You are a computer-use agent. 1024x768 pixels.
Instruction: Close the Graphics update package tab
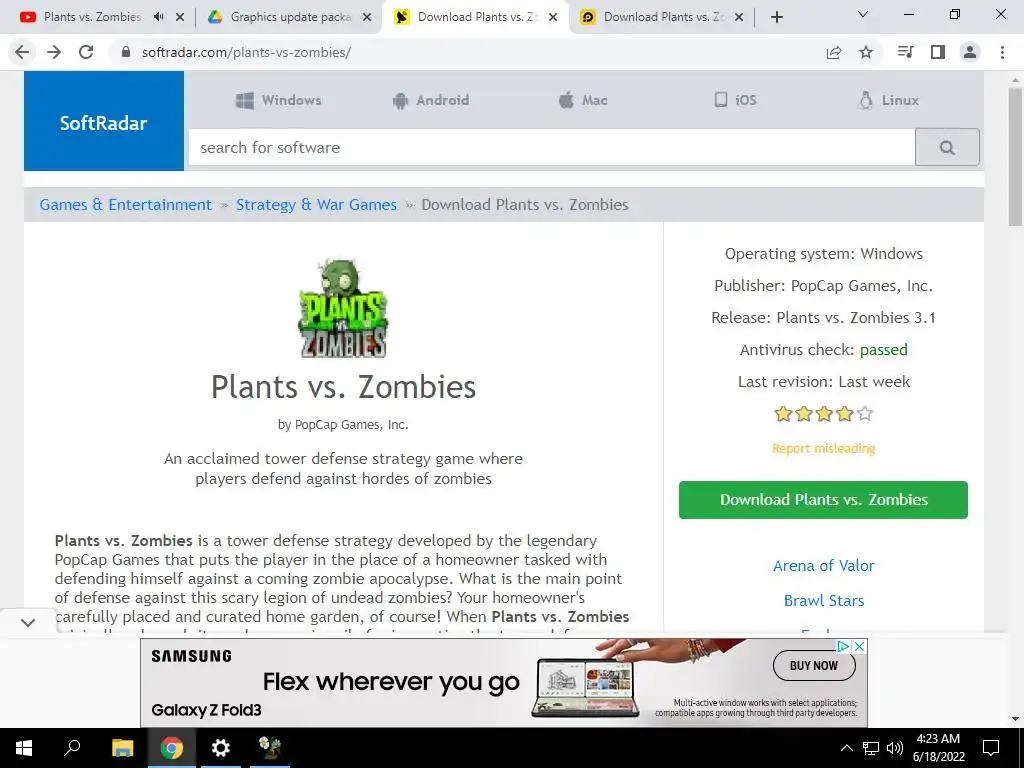[x=367, y=18]
